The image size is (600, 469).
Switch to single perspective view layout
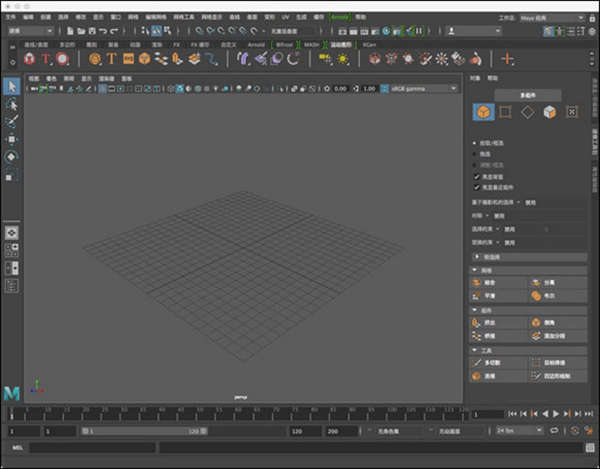(11, 232)
